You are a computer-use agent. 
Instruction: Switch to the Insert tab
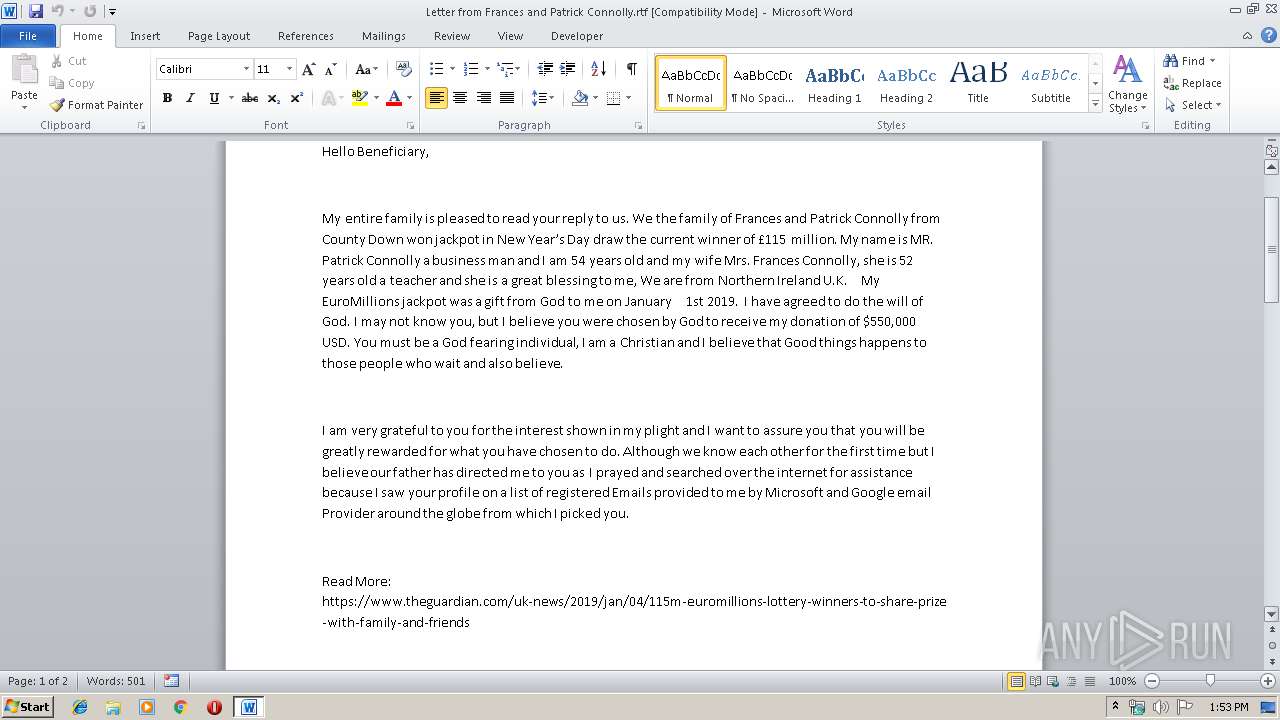click(x=145, y=36)
